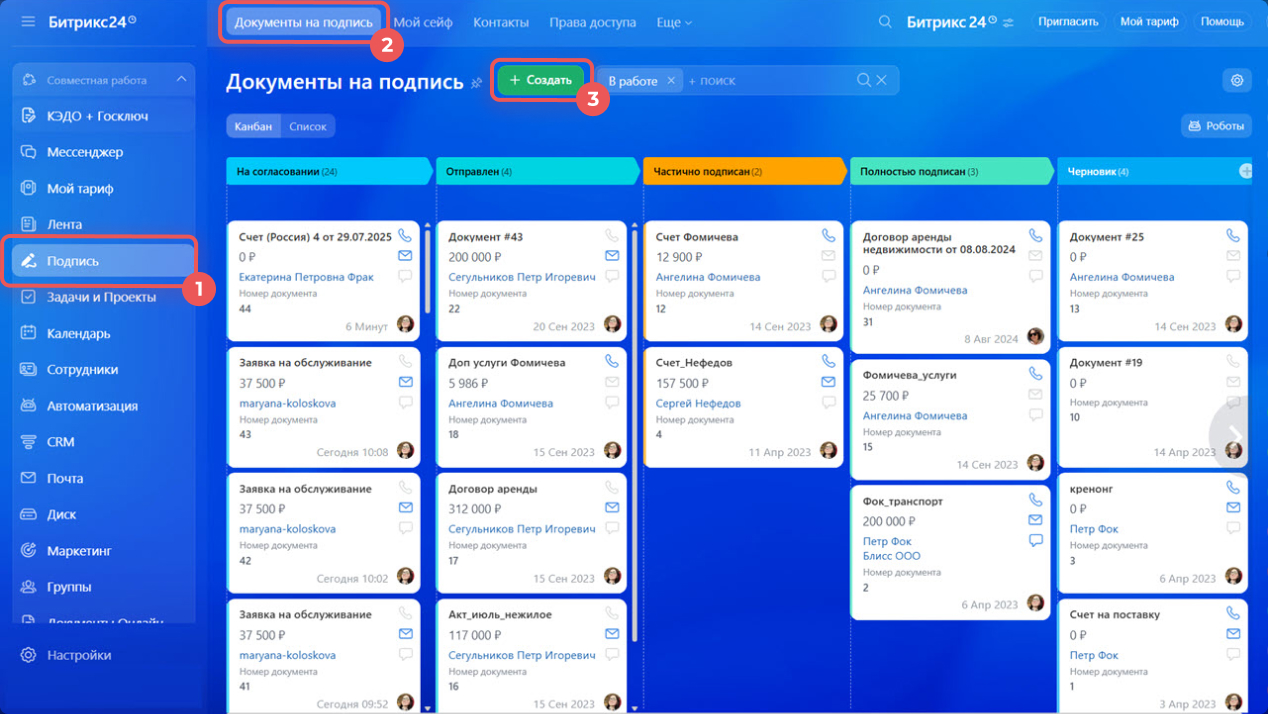Open company link Блисс ООО

point(892,556)
